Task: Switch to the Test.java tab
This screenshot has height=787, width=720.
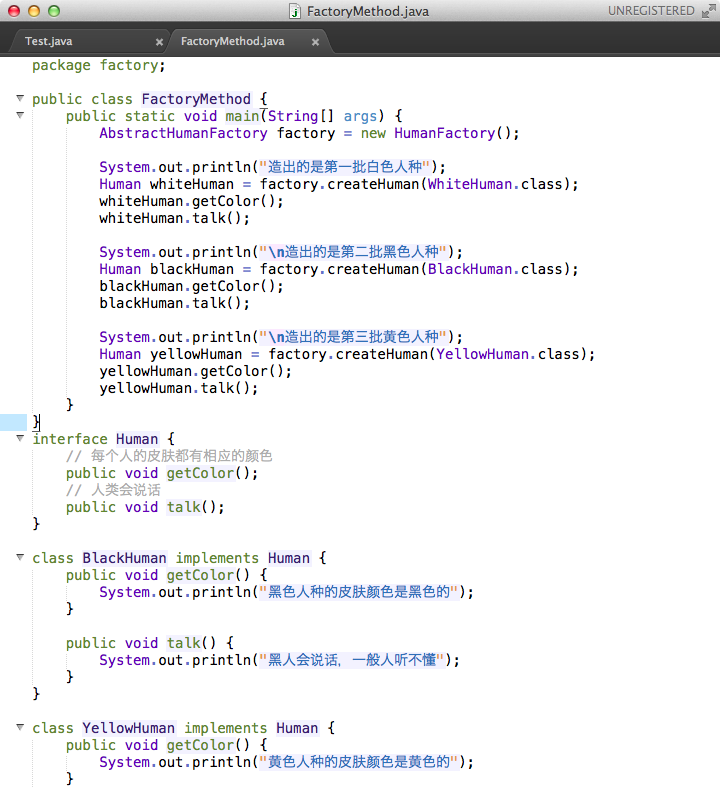Action: coord(49,41)
